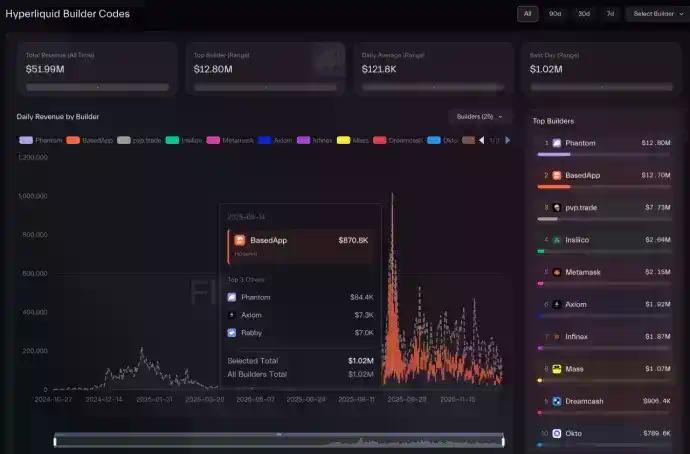The height and width of the screenshot is (454, 690).
Task: Click the right handle of chart range slider
Action: (x=503, y=441)
